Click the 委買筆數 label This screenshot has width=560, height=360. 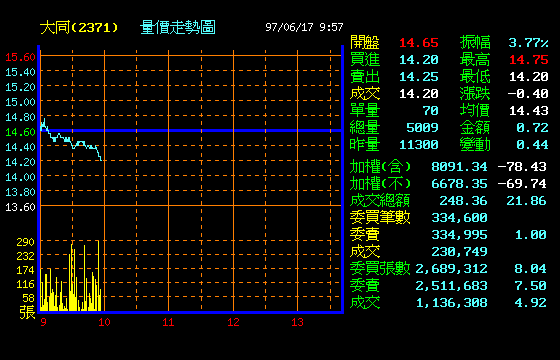pos(380,218)
